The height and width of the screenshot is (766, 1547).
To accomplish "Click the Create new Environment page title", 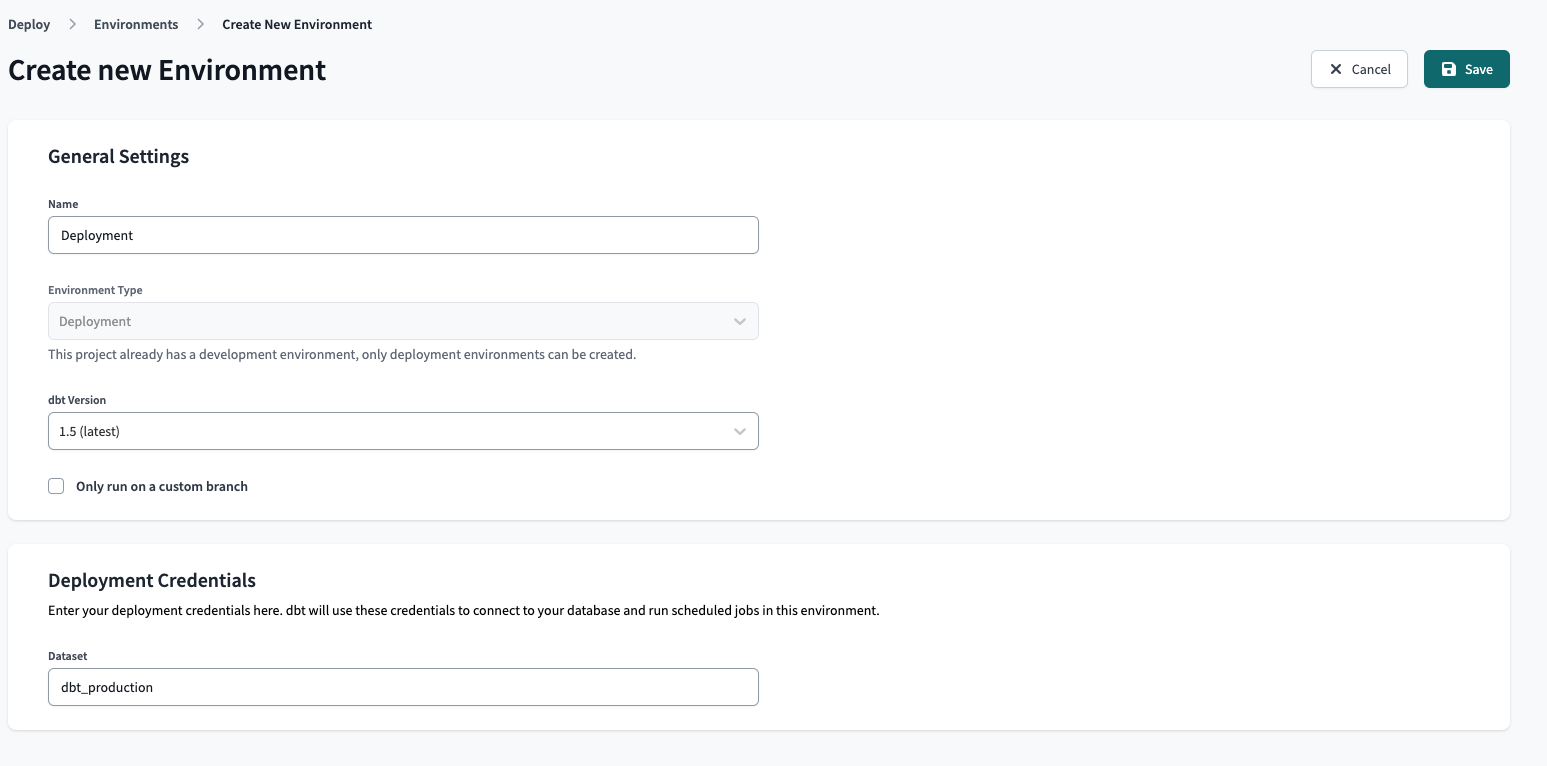I will pos(166,70).
